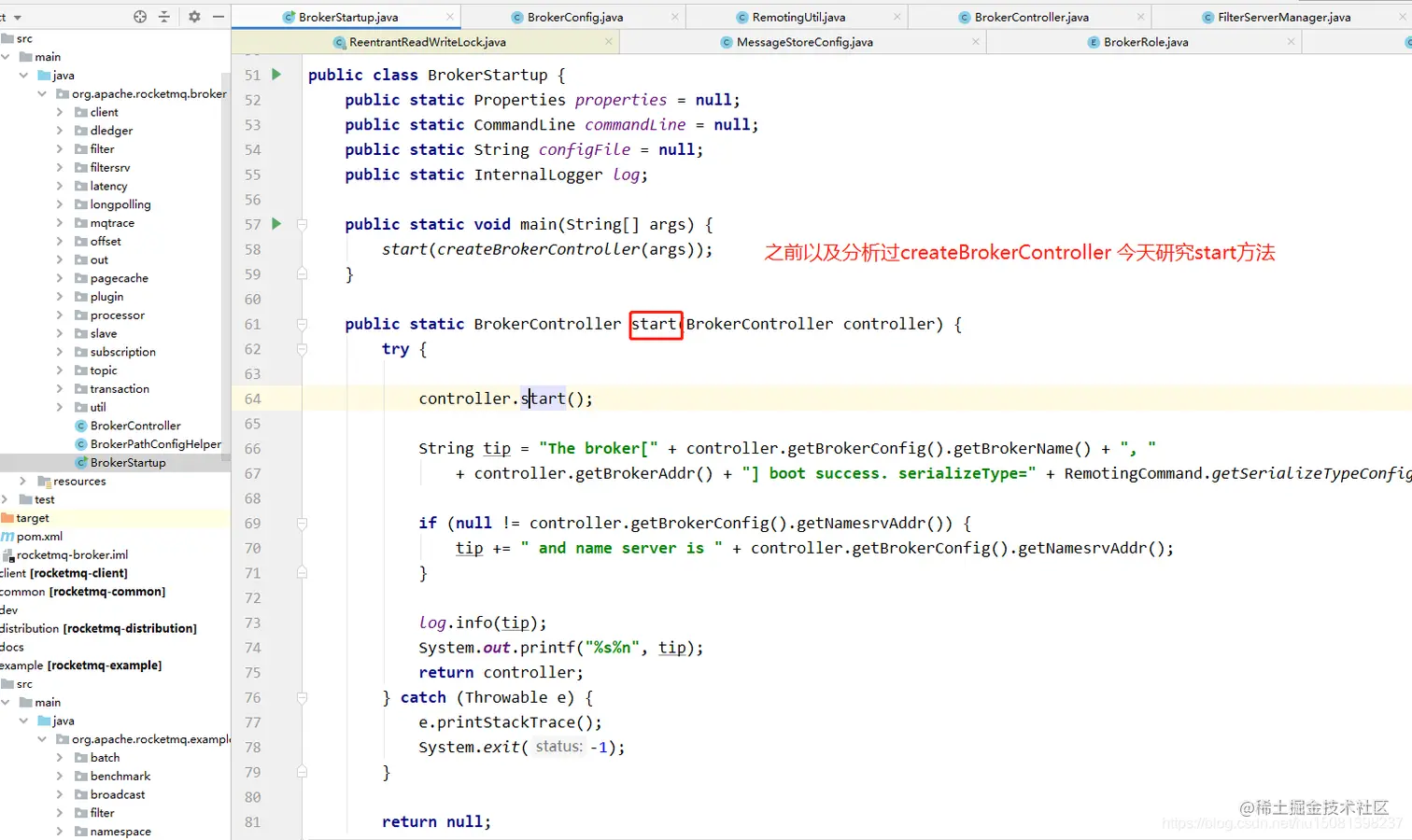Open project panel settings gear
Screen dimensions: 1412x840
pyautogui.click(x=194, y=17)
